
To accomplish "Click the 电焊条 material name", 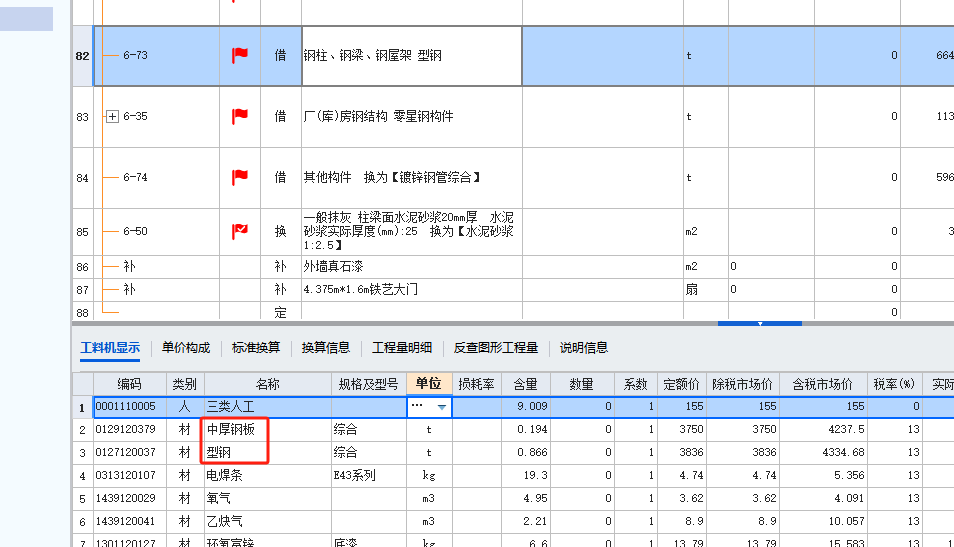I will click(225, 476).
